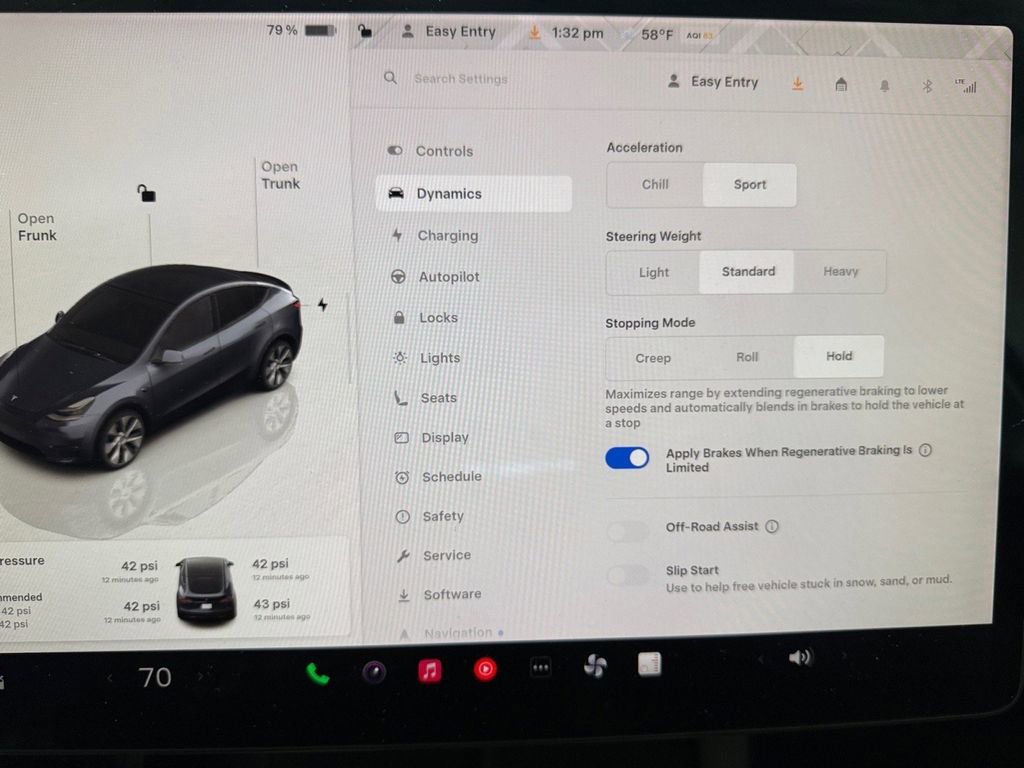Tap the HomeLink garage icon
Viewport: 1024px width, 768px height.
coord(841,84)
